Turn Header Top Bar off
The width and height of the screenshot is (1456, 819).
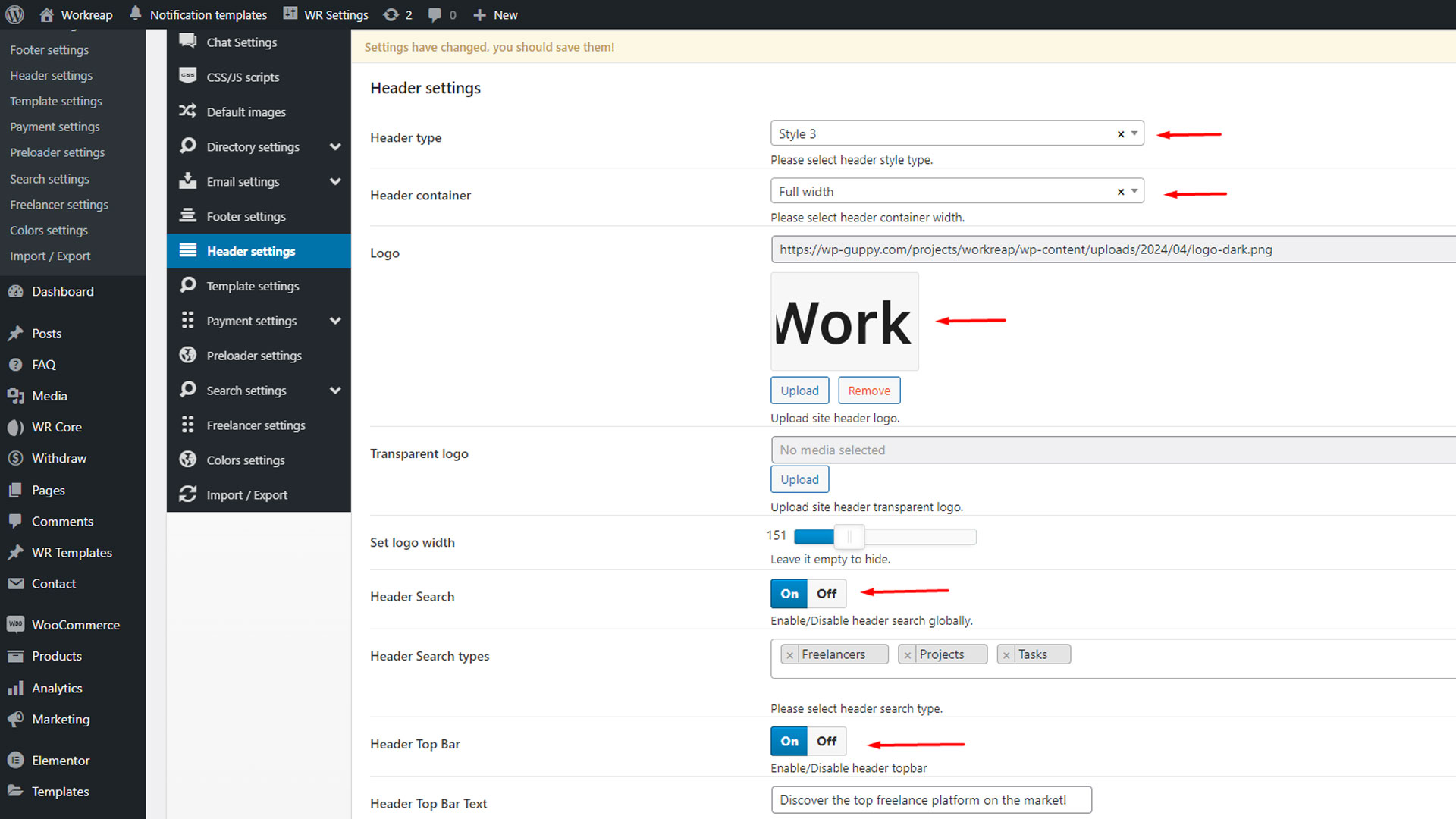coord(827,741)
